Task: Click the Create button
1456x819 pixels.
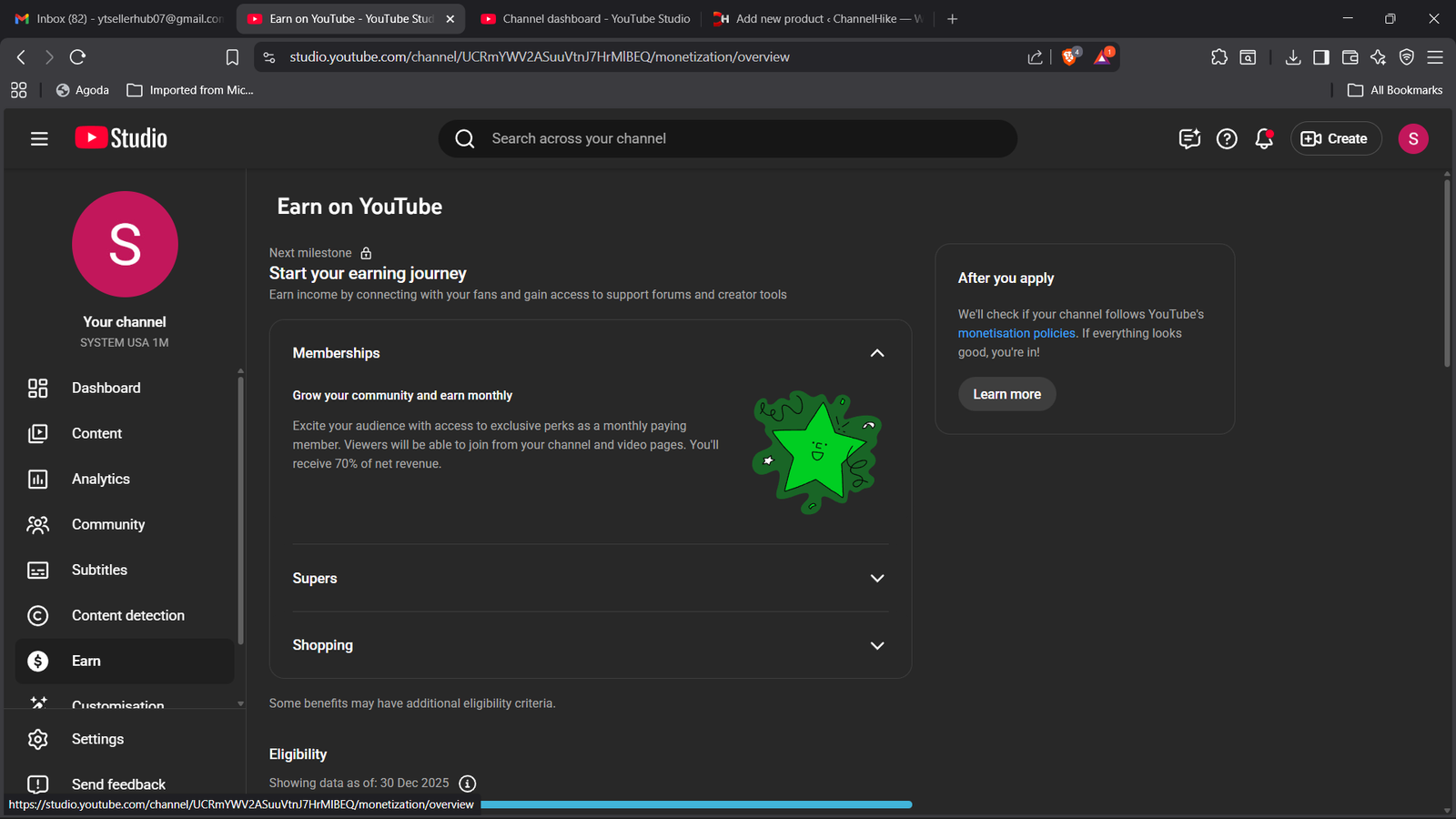Action: (x=1335, y=138)
